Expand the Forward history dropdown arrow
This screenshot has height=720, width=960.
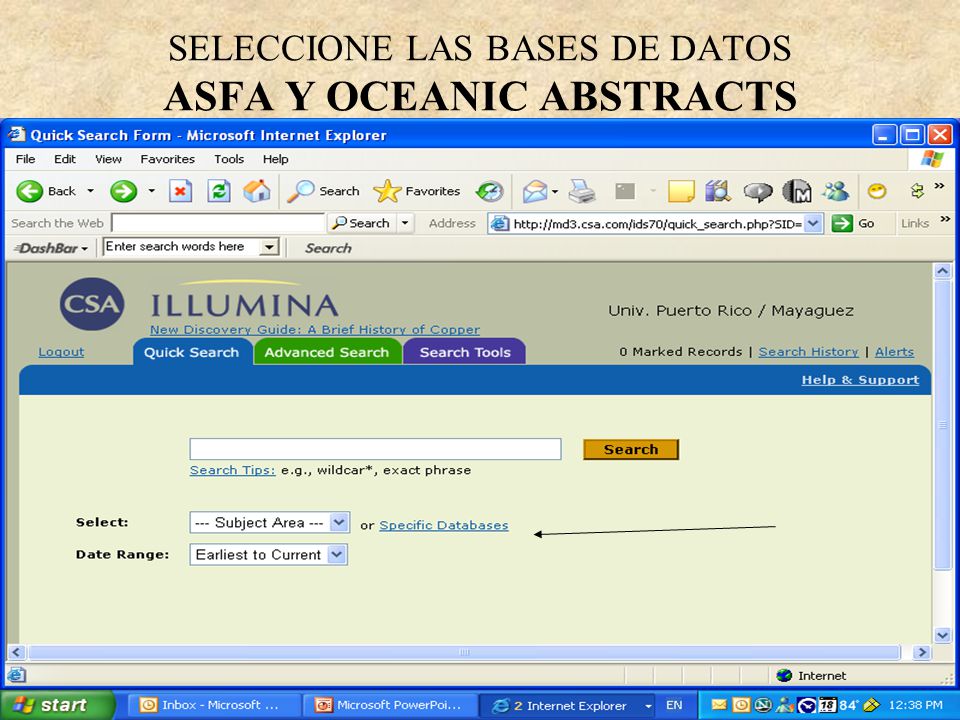(x=151, y=191)
